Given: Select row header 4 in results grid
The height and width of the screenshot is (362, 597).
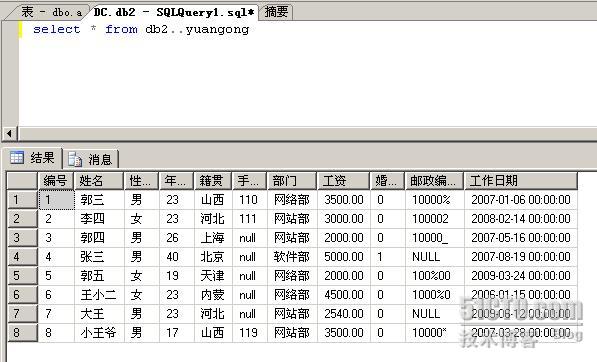Looking at the screenshot, I should [22, 257].
